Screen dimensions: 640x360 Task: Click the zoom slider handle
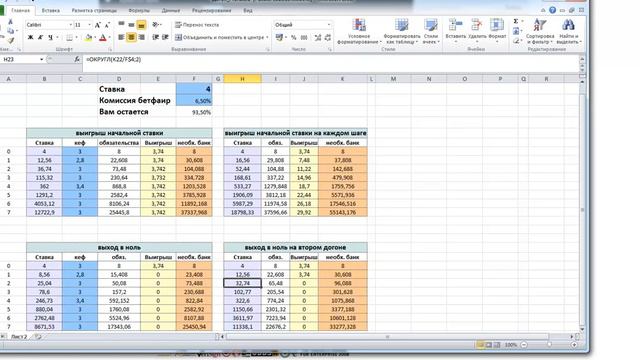(x=549, y=345)
